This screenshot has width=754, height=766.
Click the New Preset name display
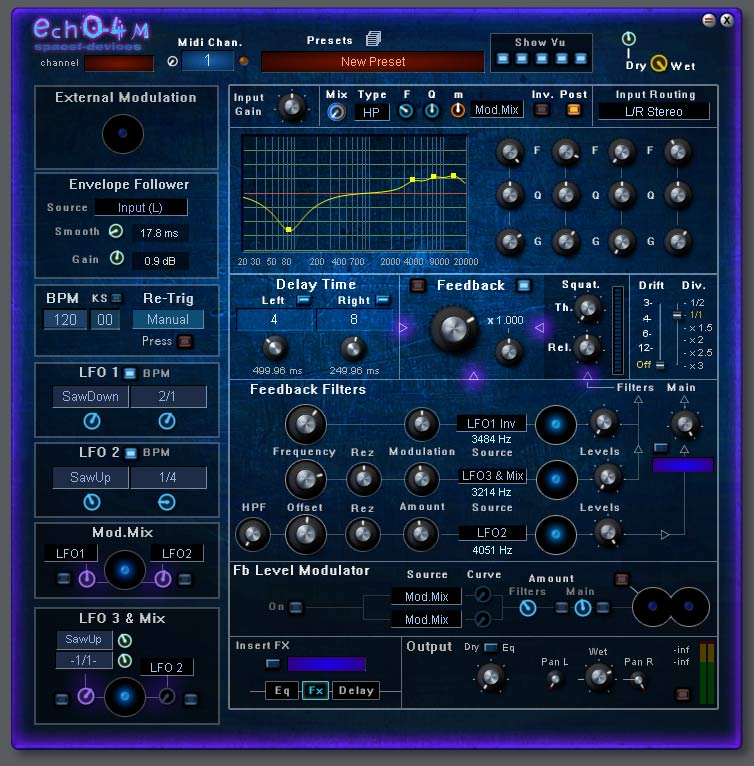pyautogui.click(x=373, y=62)
